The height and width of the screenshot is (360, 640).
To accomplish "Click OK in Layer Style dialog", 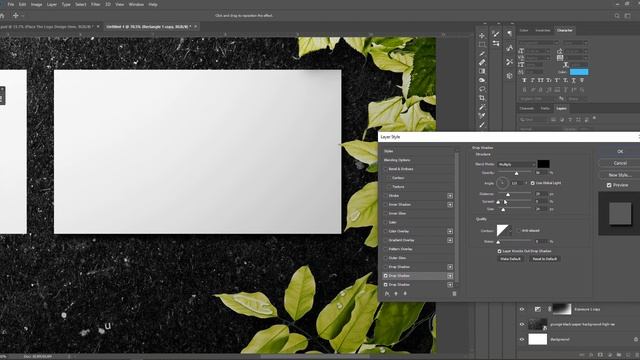I will (620, 151).
